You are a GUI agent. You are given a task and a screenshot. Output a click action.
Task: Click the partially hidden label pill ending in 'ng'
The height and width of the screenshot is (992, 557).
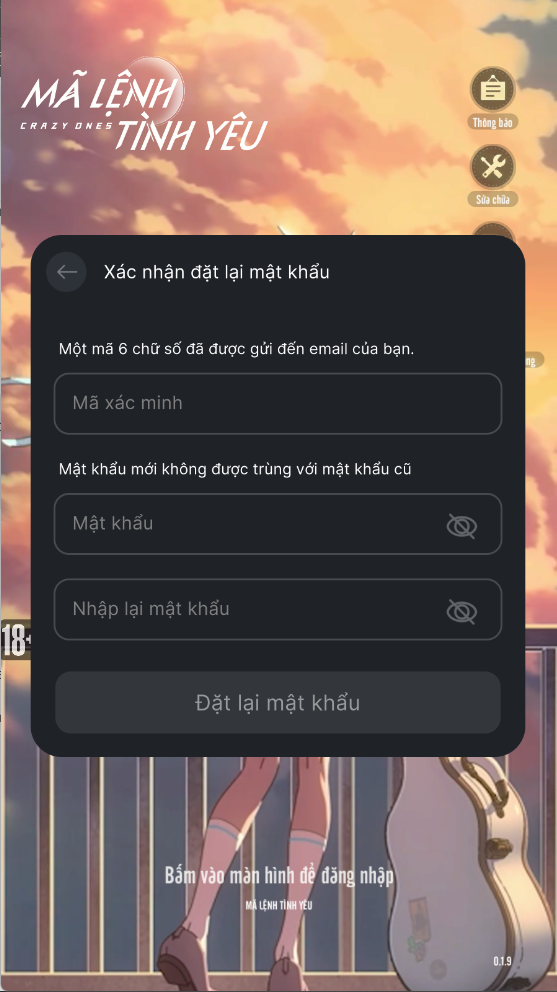534,361
